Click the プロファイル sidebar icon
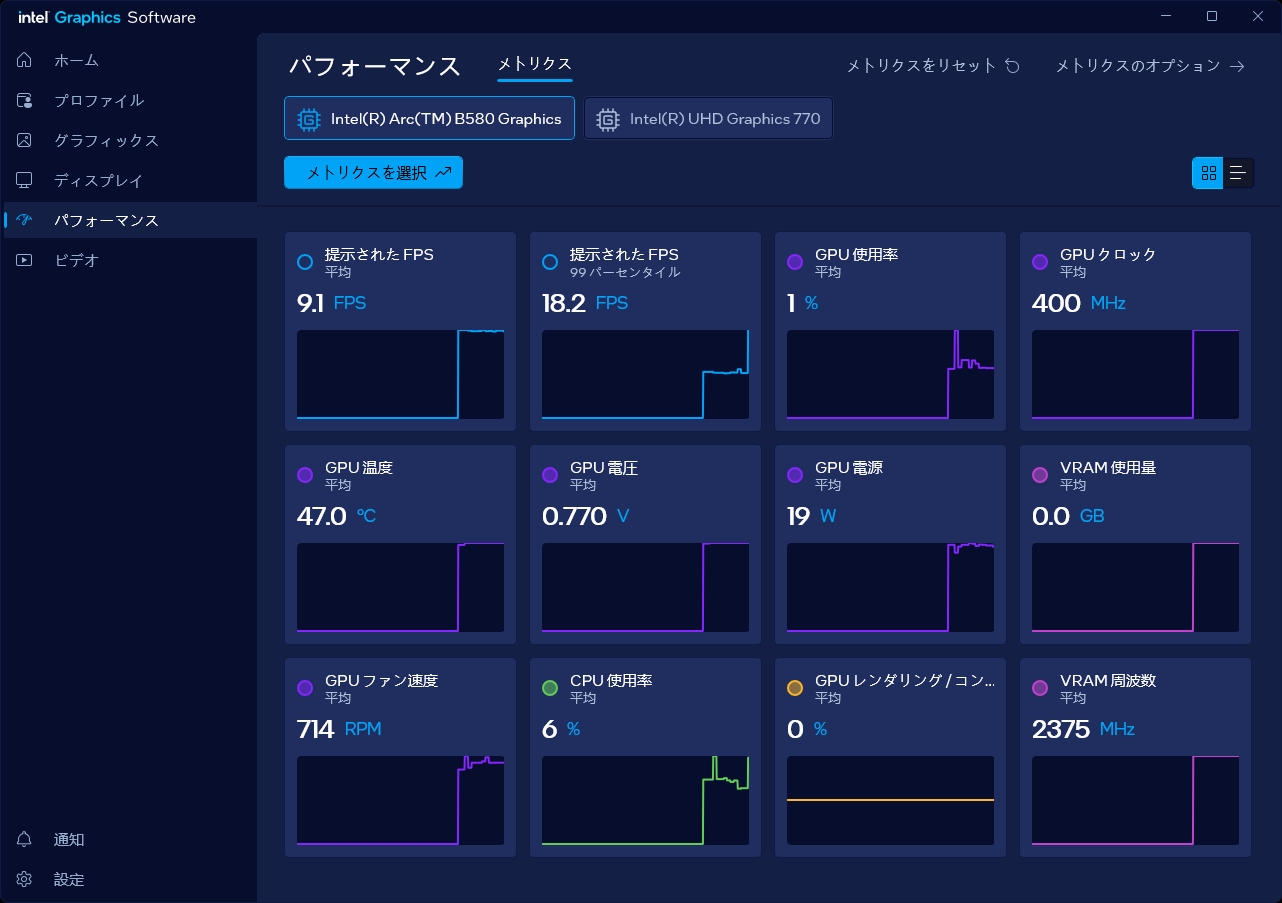1282x903 pixels. click(25, 100)
